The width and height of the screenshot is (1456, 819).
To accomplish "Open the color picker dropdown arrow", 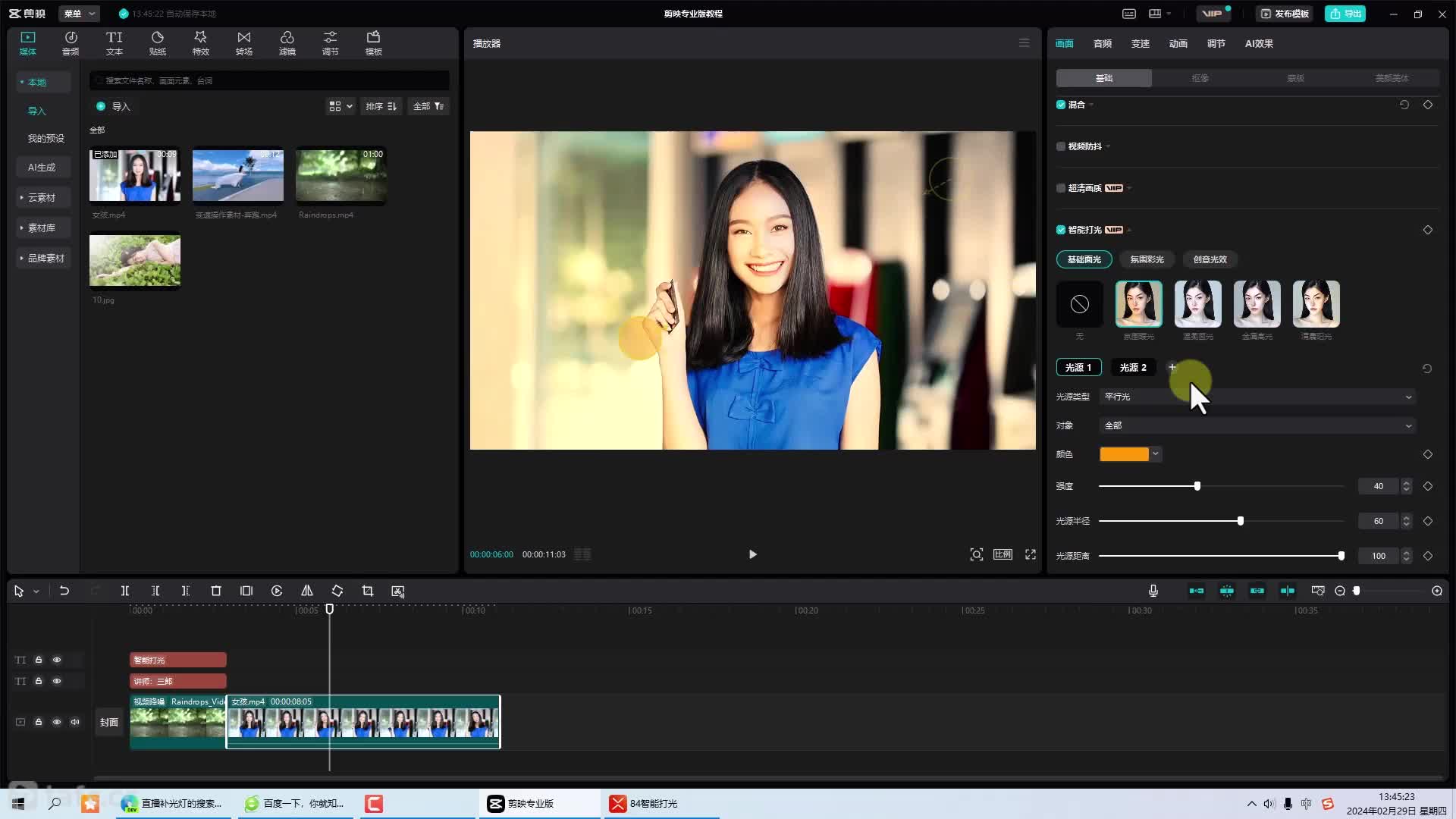I will pos(1156,454).
